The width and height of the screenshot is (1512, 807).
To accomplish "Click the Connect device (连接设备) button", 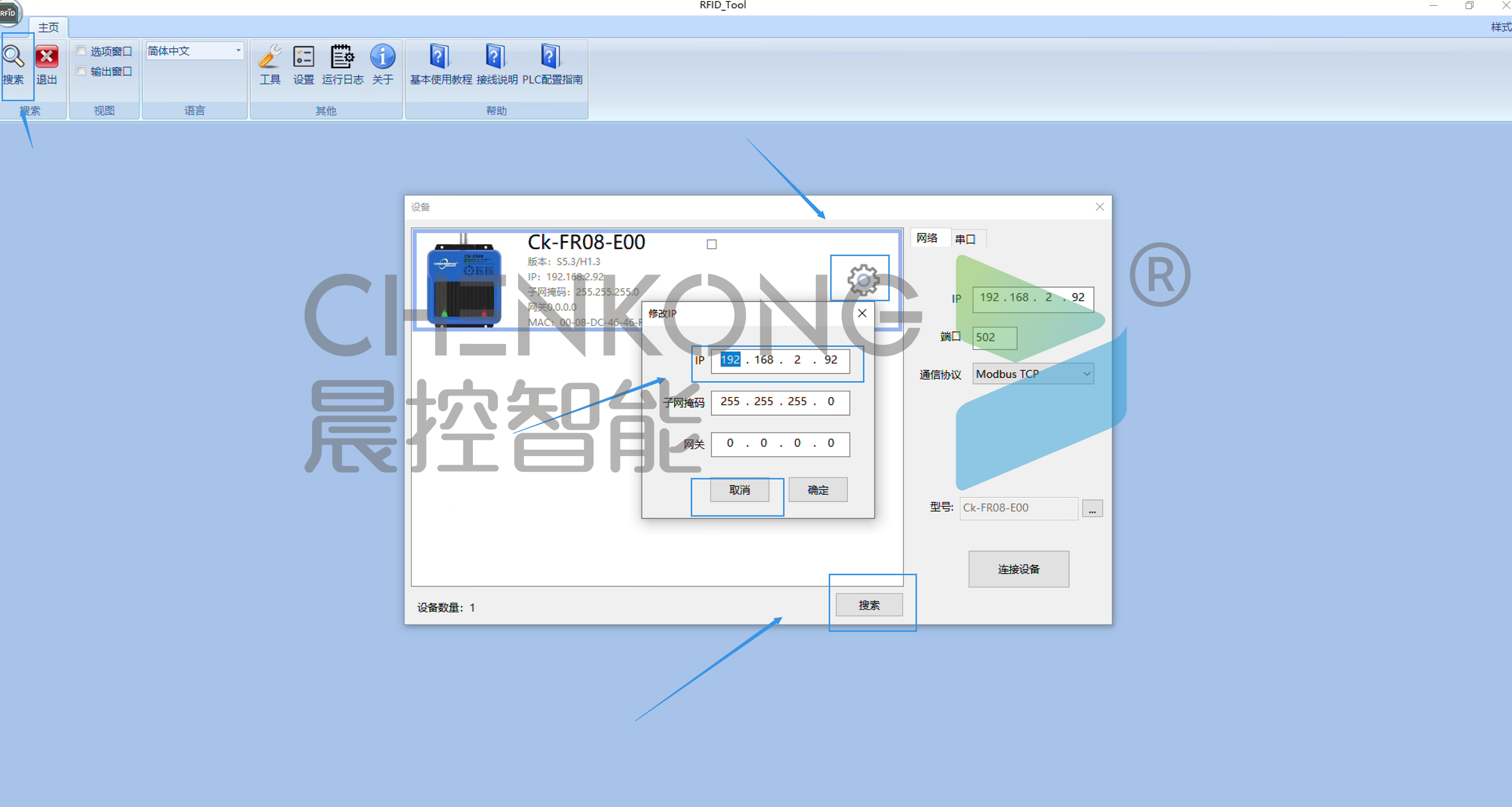I will click(x=1018, y=569).
